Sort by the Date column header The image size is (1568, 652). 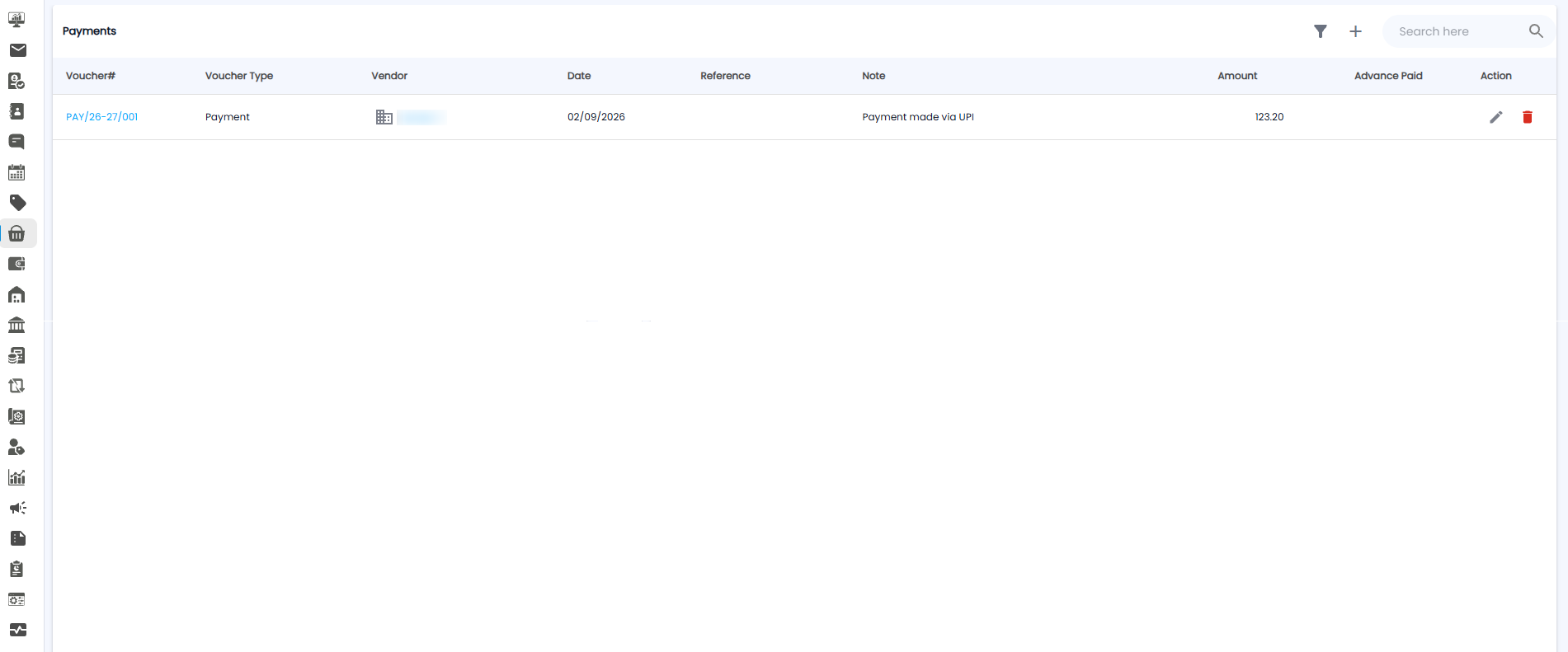[579, 76]
